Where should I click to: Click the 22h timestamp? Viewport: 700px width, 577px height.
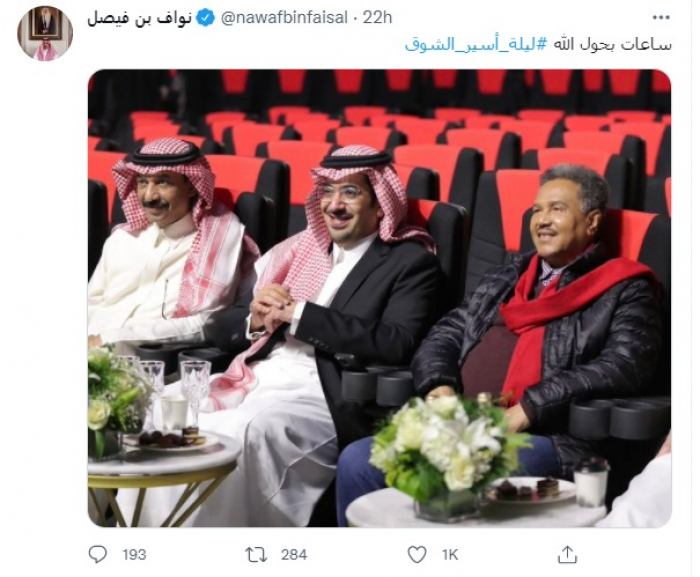click(x=377, y=18)
